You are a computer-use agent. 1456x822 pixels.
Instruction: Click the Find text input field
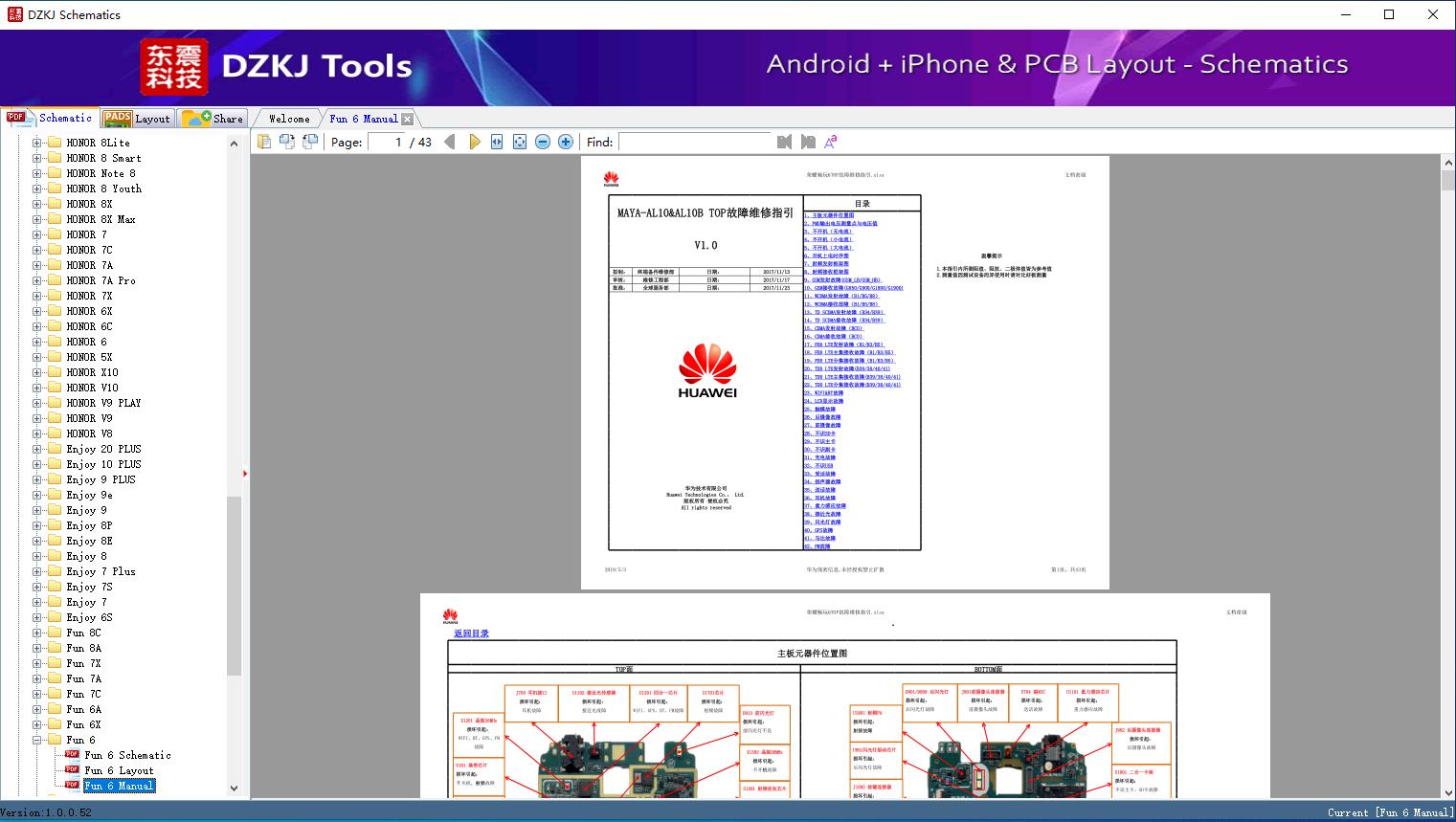point(695,142)
